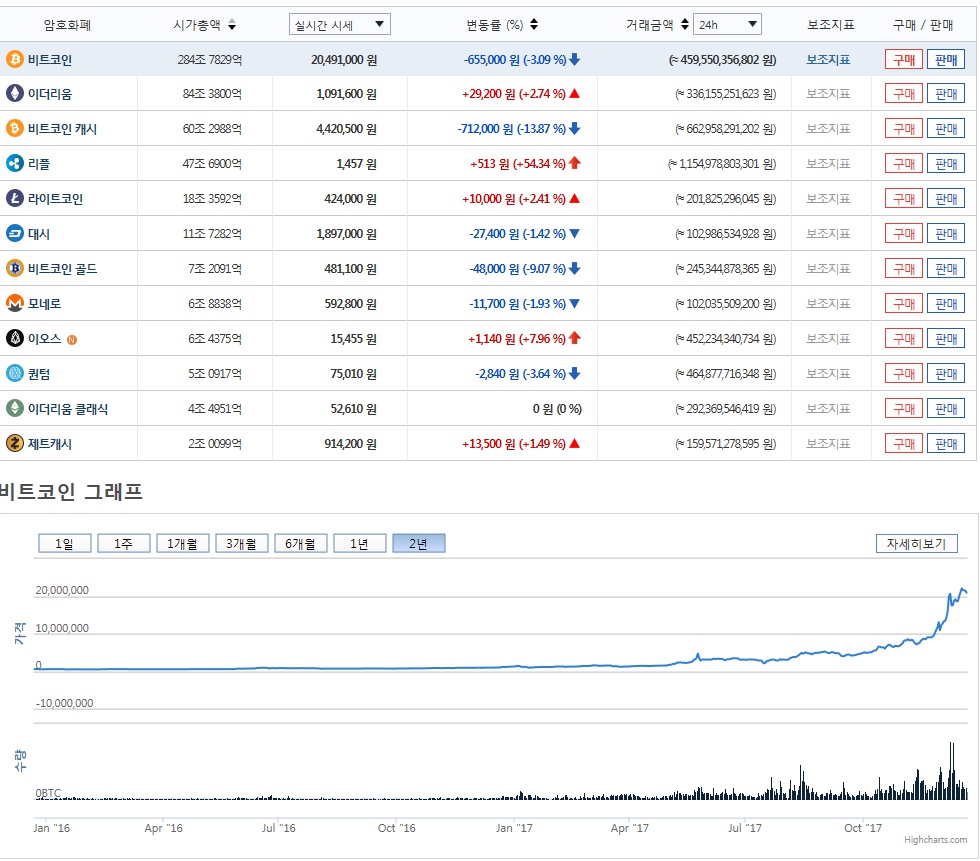Screen dimensions: 980x861
Task: Click the Ethereum diamond icon
Action: [x=15, y=94]
